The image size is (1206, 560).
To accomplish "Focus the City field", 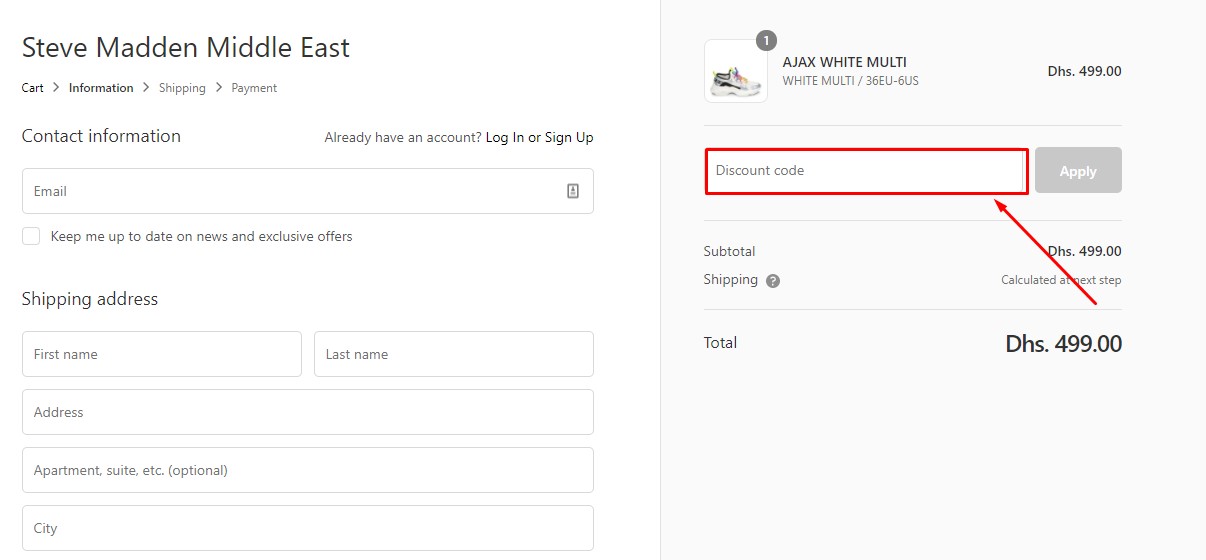I will (x=308, y=528).
